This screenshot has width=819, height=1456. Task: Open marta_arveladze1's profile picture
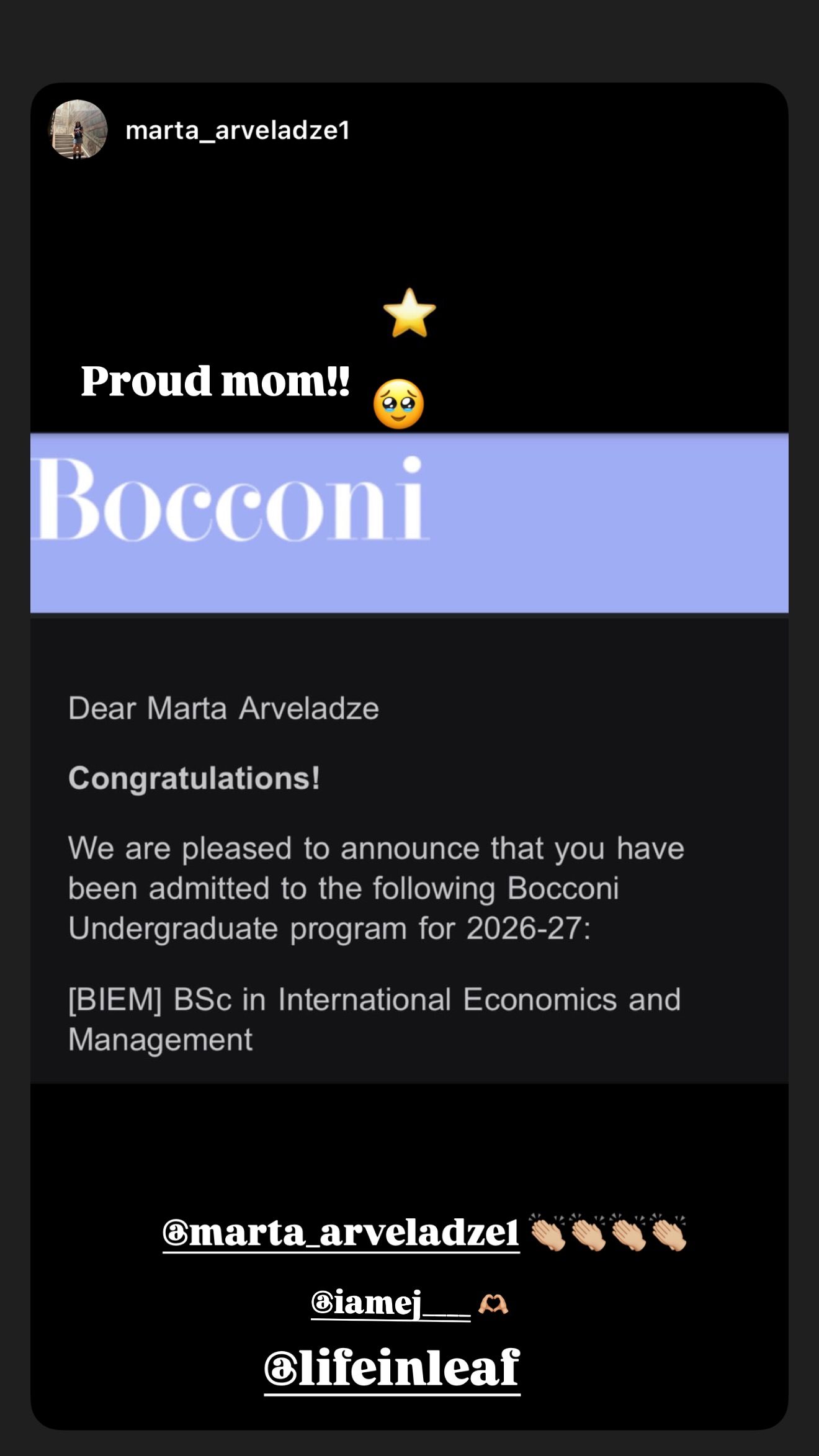point(78,130)
